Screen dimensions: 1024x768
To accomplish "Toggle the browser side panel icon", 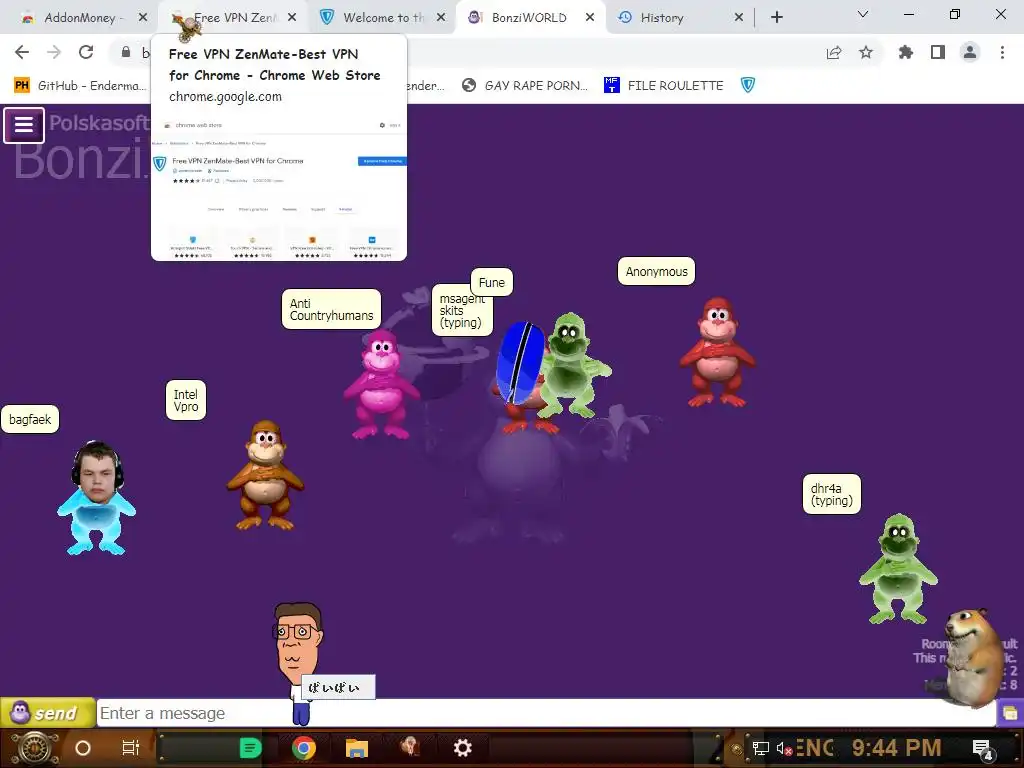I will pos(938,52).
